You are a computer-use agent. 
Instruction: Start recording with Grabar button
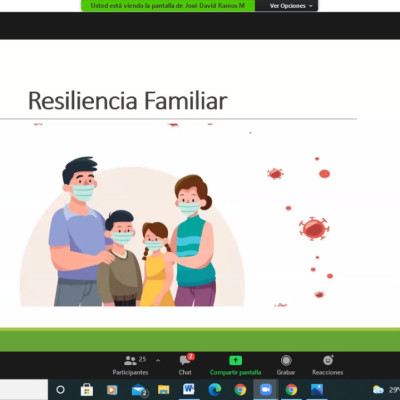click(x=286, y=365)
